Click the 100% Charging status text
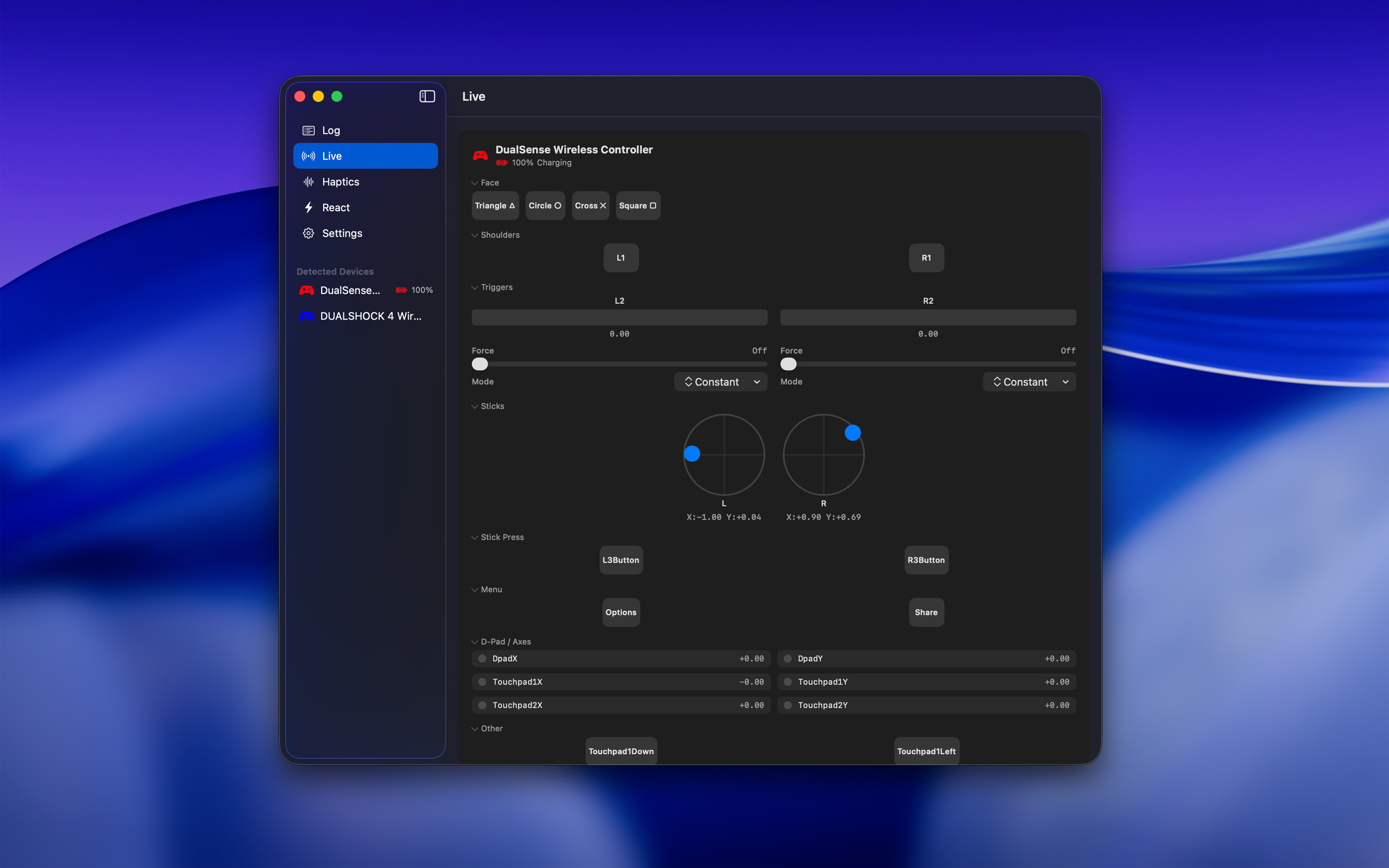 542,163
